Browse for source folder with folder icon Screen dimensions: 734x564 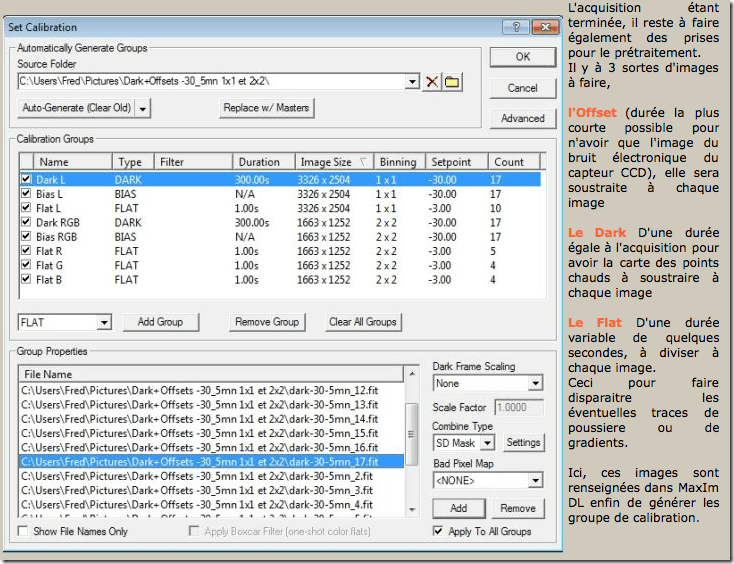click(452, 82)
